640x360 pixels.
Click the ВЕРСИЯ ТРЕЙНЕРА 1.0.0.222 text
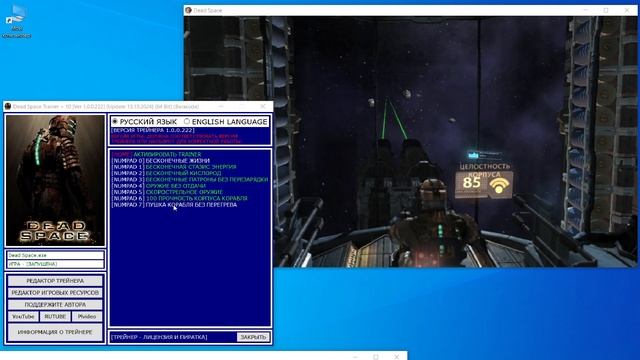153,130
